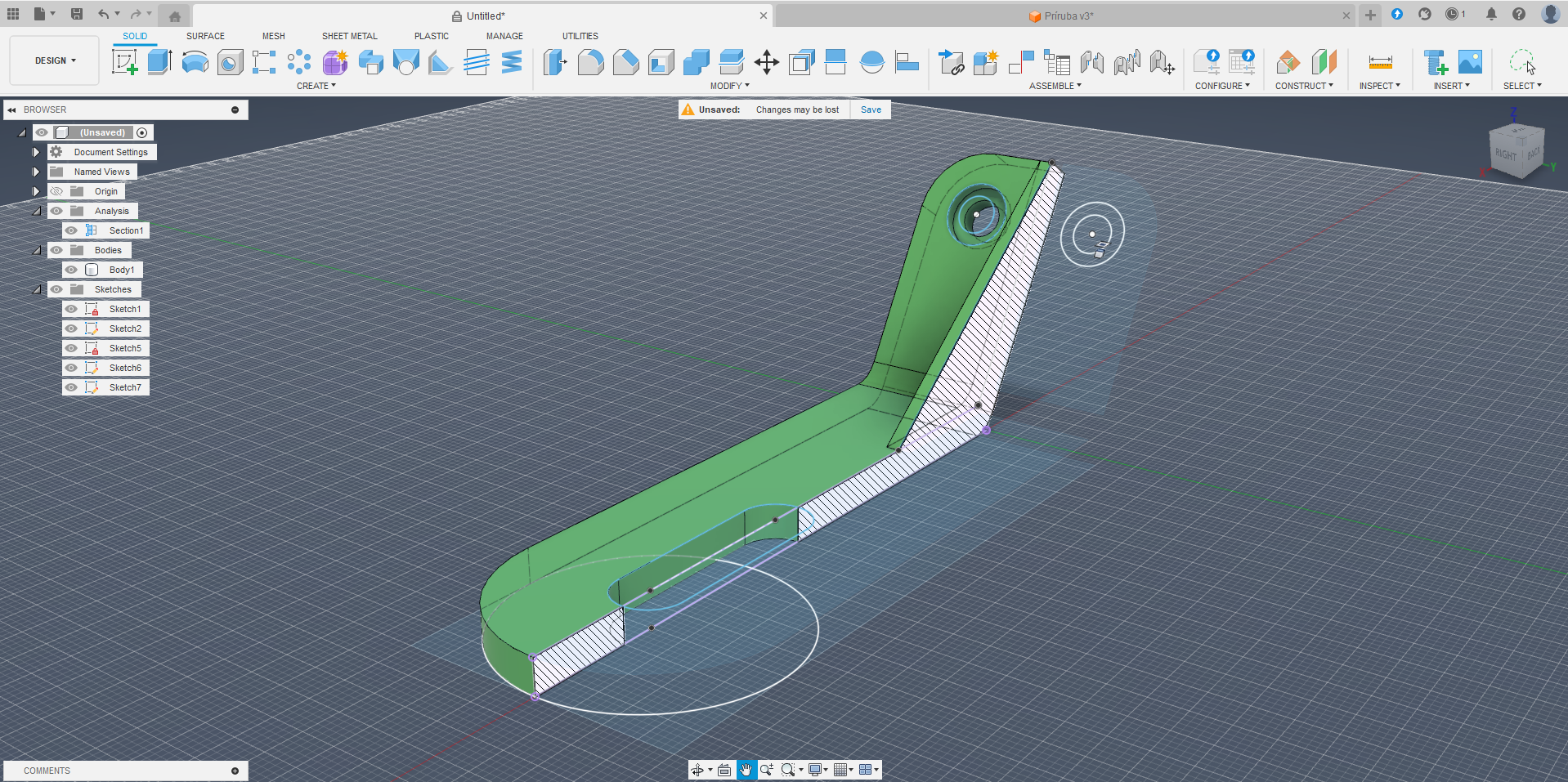
Task: Click the ViewCube RIGHT face
Action: [x=1506, y=154]
